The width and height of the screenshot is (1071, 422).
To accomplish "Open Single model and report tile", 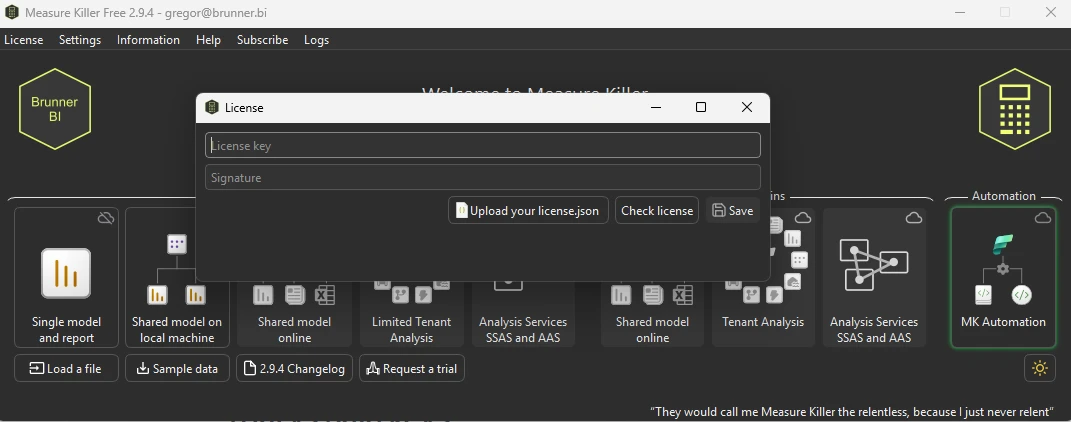I will (66, 278).
